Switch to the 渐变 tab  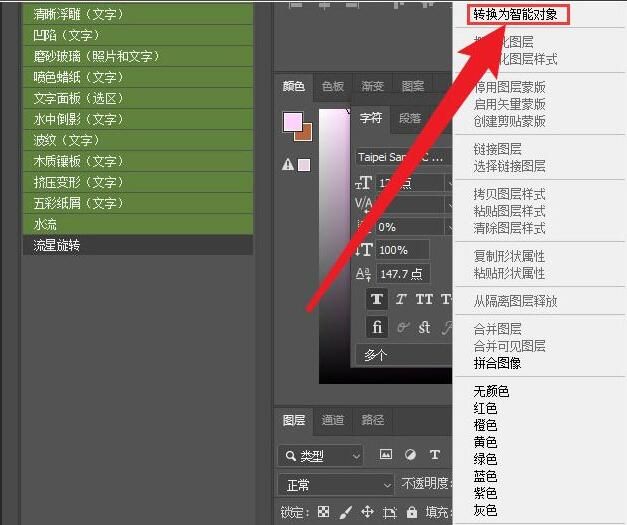click(373, 86)
